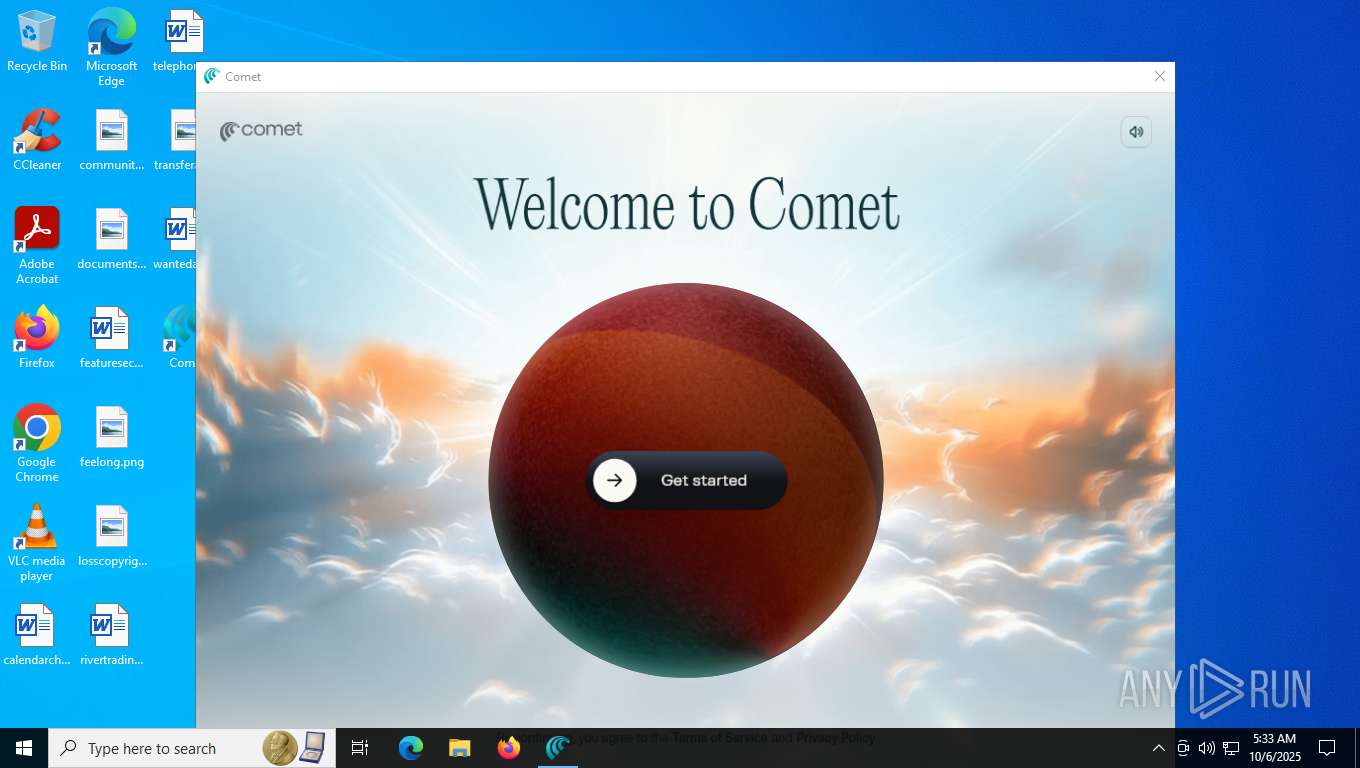Select the losscopyrig... image file
The width and height of the screenshot is (1360, 768).
112,536
